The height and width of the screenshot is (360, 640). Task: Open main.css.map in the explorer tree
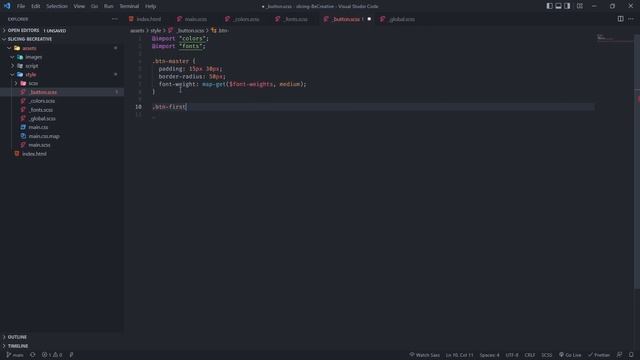coord(44,136)
